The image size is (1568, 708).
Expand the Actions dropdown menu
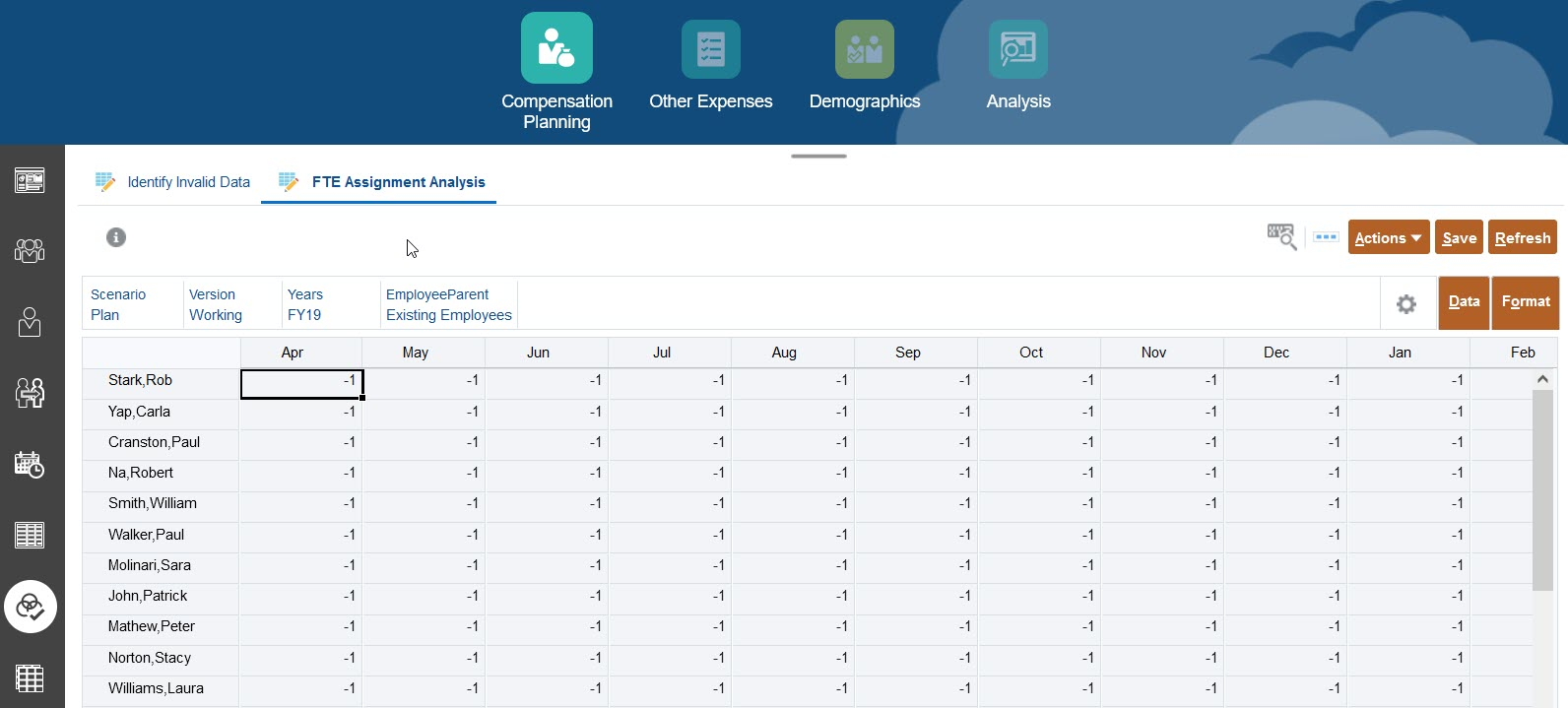point(1388,238)
